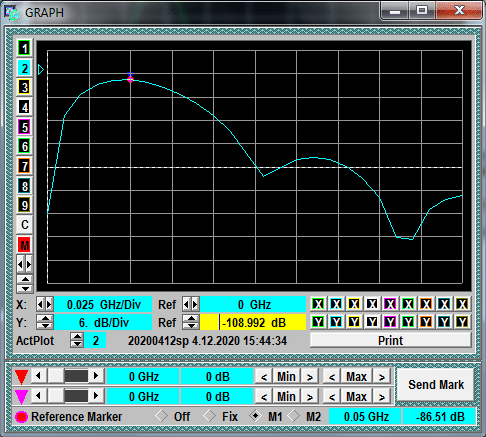
Task: Click the up arrow below the plot buttons
Action: 24,279
